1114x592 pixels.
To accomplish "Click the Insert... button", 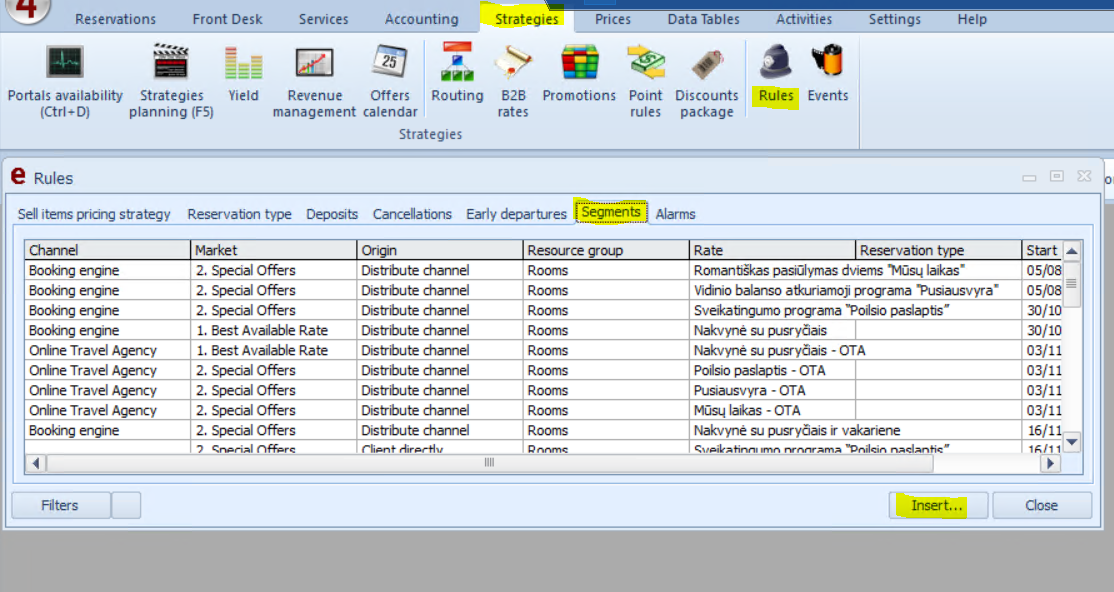I will click(938, 505).
